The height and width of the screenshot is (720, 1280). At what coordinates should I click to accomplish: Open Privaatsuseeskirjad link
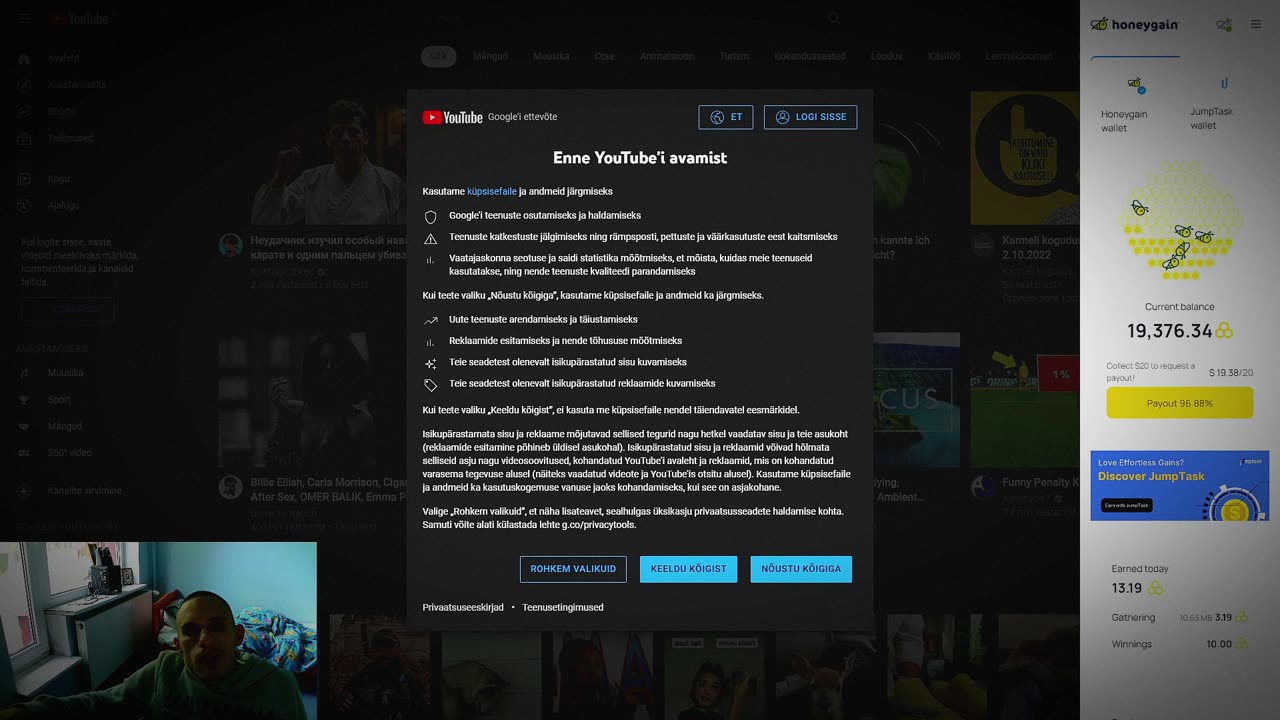[463, 607]
